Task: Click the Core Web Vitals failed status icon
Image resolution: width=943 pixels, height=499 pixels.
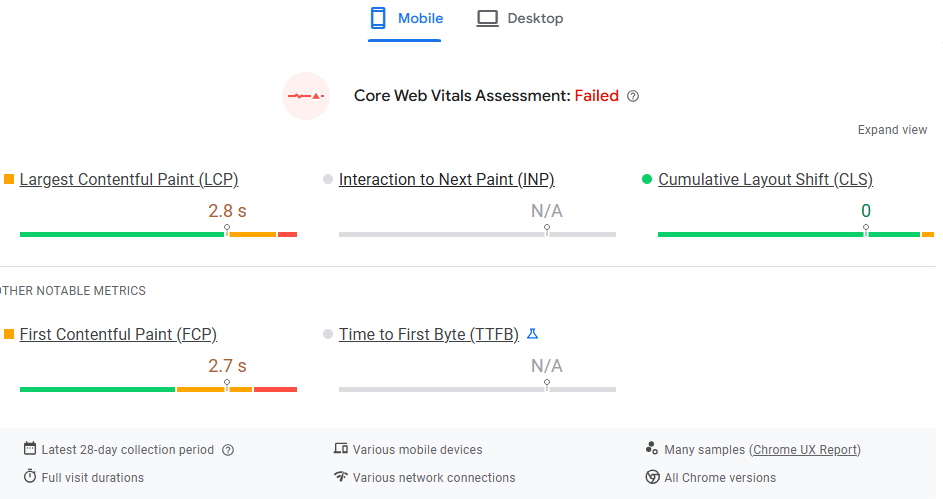Action: 306,96
